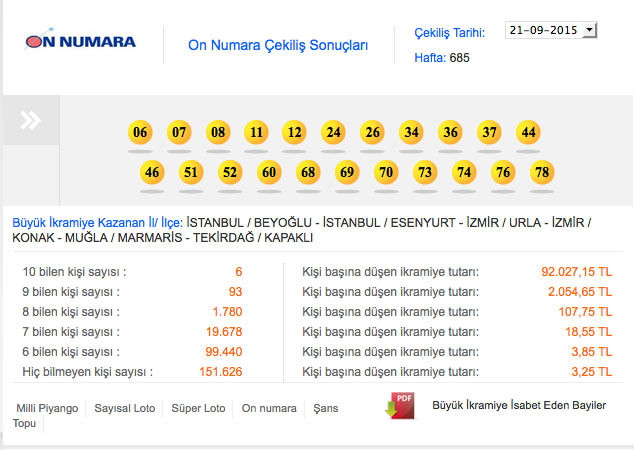The height and width of the screenshot is (450, 634).
Task: Click yellow ball number 73
Action: pos(425,172)
